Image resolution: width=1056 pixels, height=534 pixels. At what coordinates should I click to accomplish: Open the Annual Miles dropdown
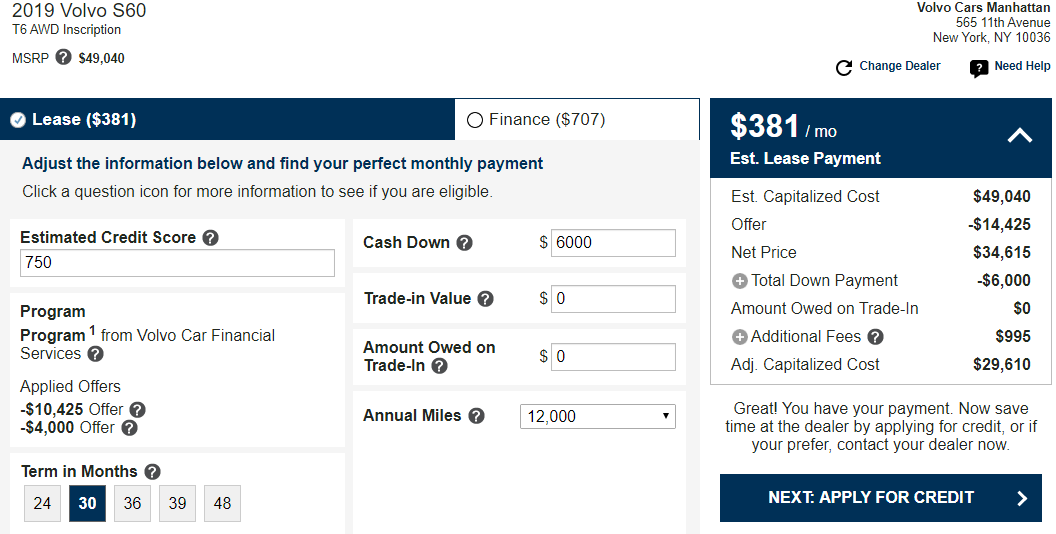[x=597, y=416]
